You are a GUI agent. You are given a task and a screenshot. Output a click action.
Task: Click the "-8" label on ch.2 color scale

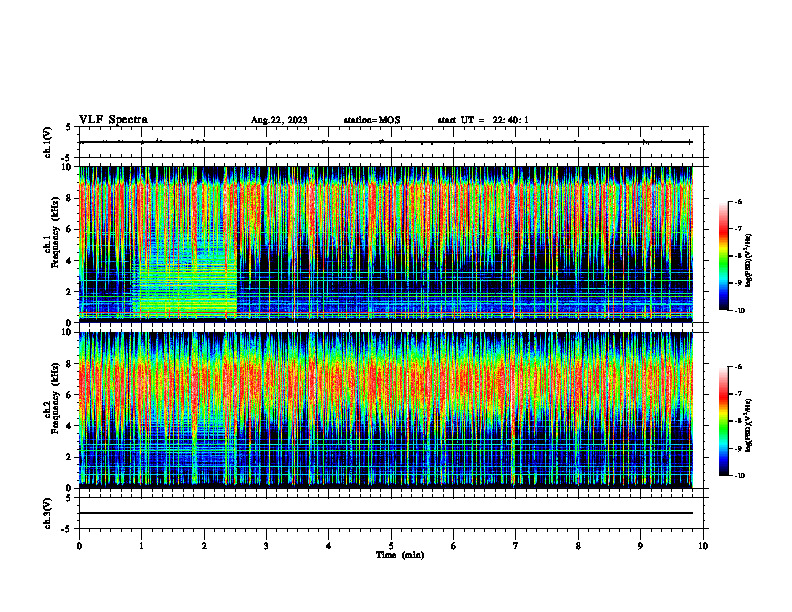click(x=738, y=421)
